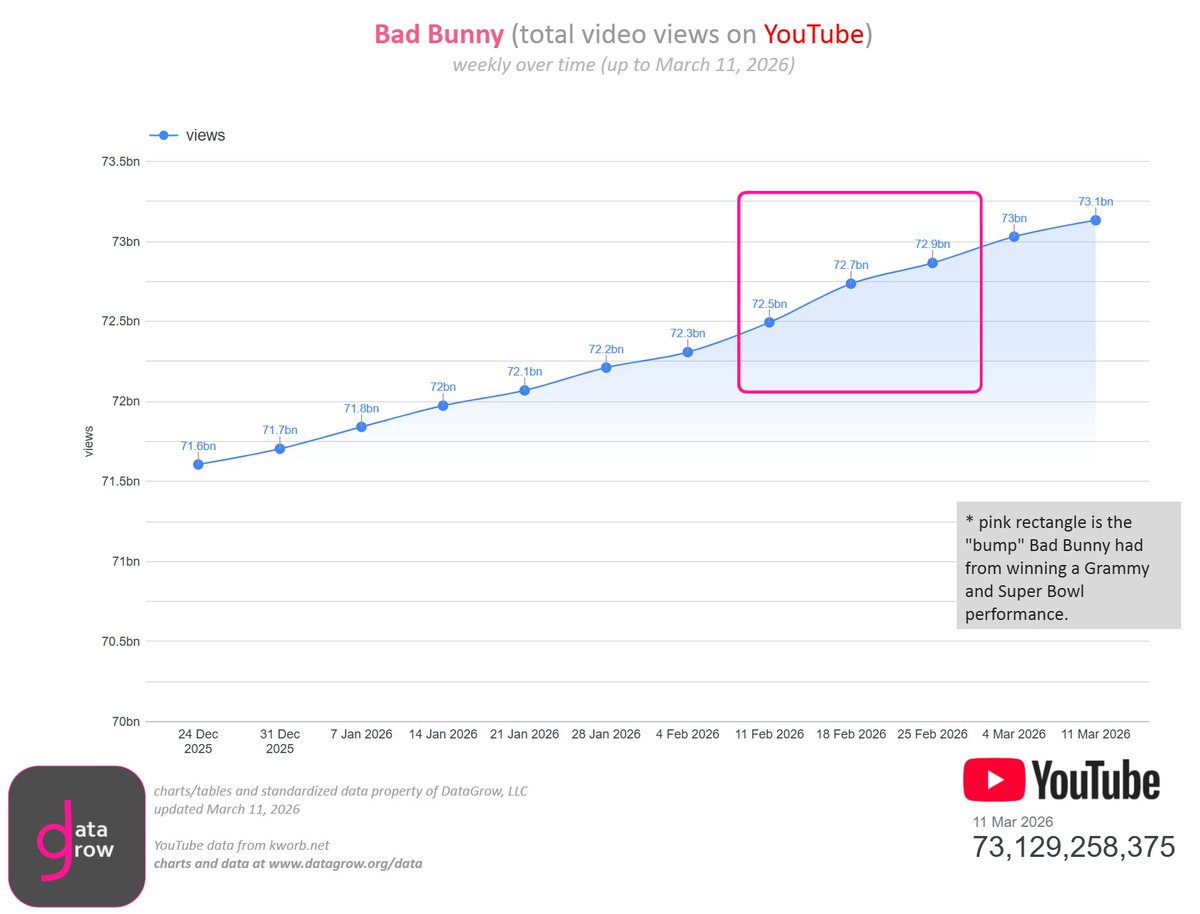1200x914 pixels.
Task: Click the 73,129,258,375 total views figure
Action: [1073, 847]
